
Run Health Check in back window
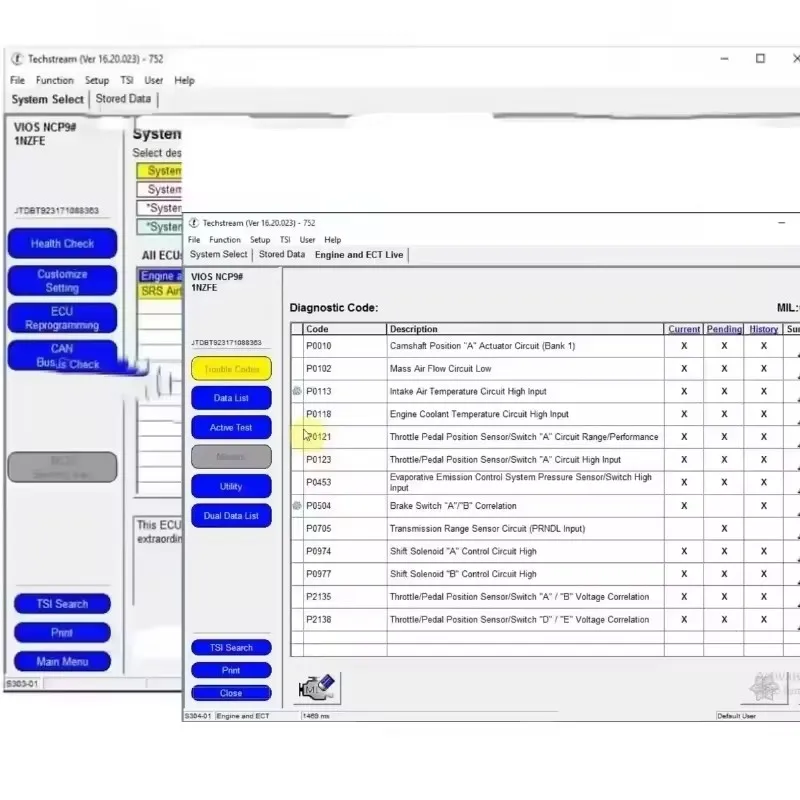(62, 243)
